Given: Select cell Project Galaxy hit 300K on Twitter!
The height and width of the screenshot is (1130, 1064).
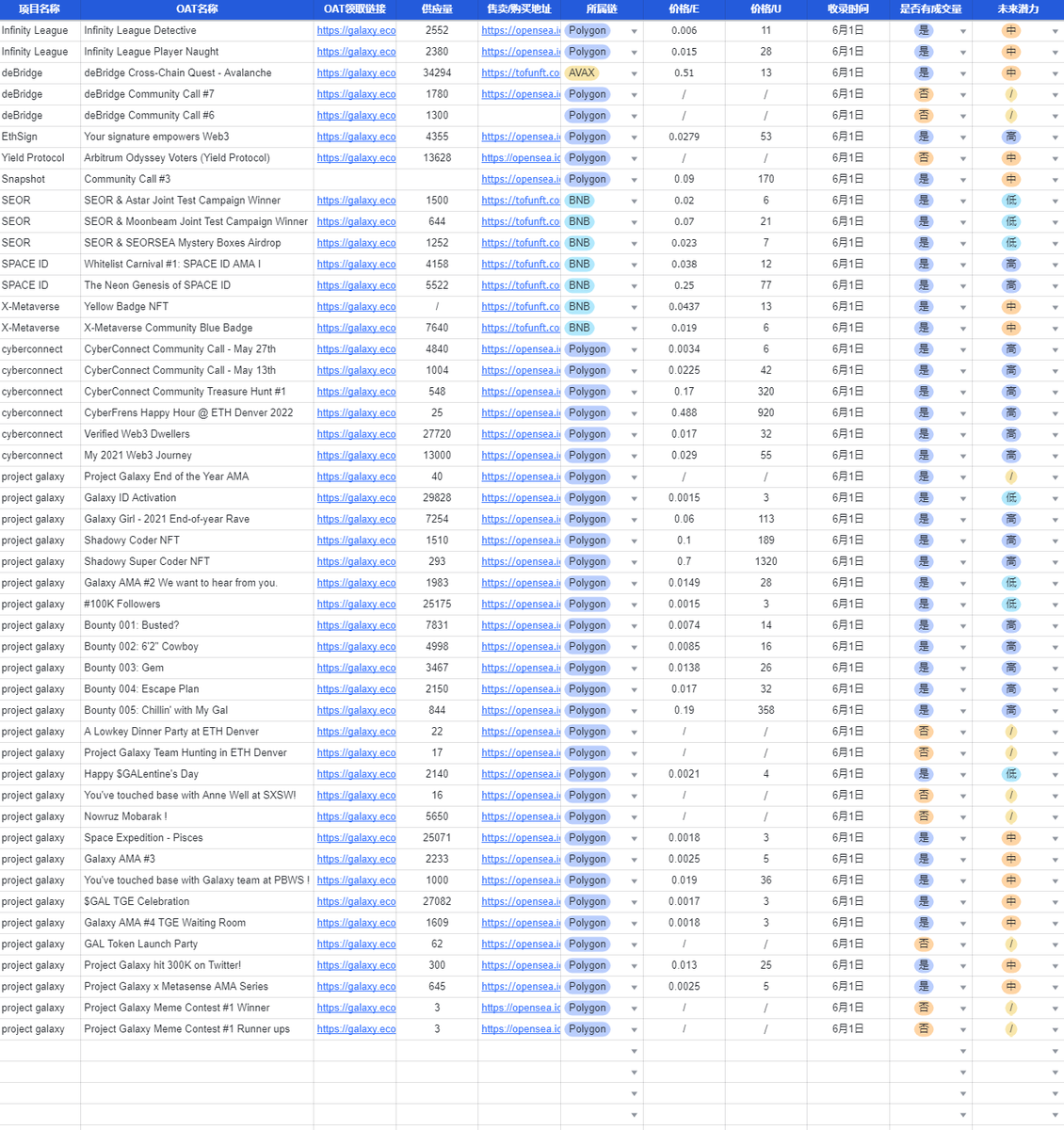Looking at the screenshot, I should point(197,965).
